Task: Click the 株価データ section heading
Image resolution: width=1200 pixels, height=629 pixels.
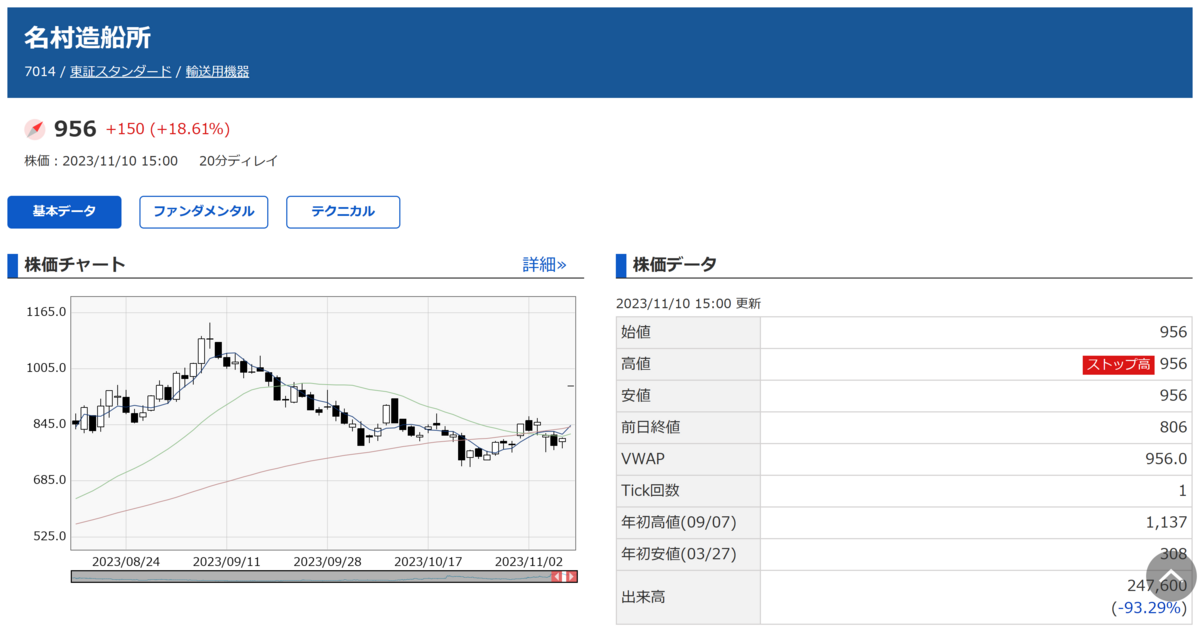Action: coord(674,265)
